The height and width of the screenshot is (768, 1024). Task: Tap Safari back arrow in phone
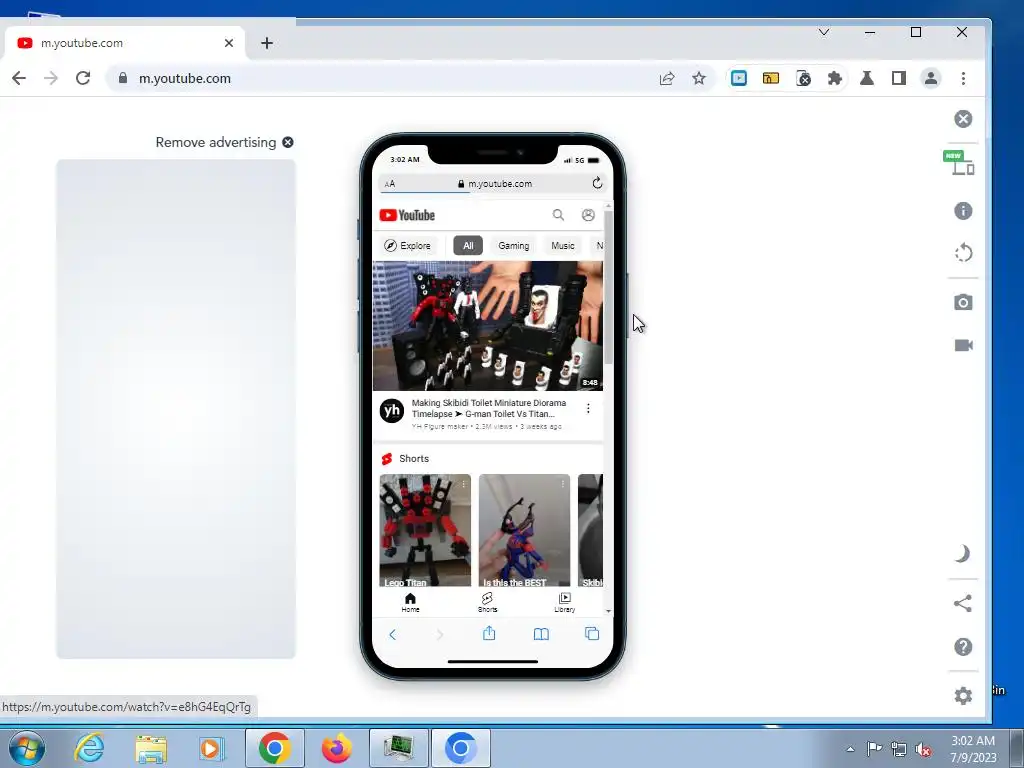click(x=392, y=634)
